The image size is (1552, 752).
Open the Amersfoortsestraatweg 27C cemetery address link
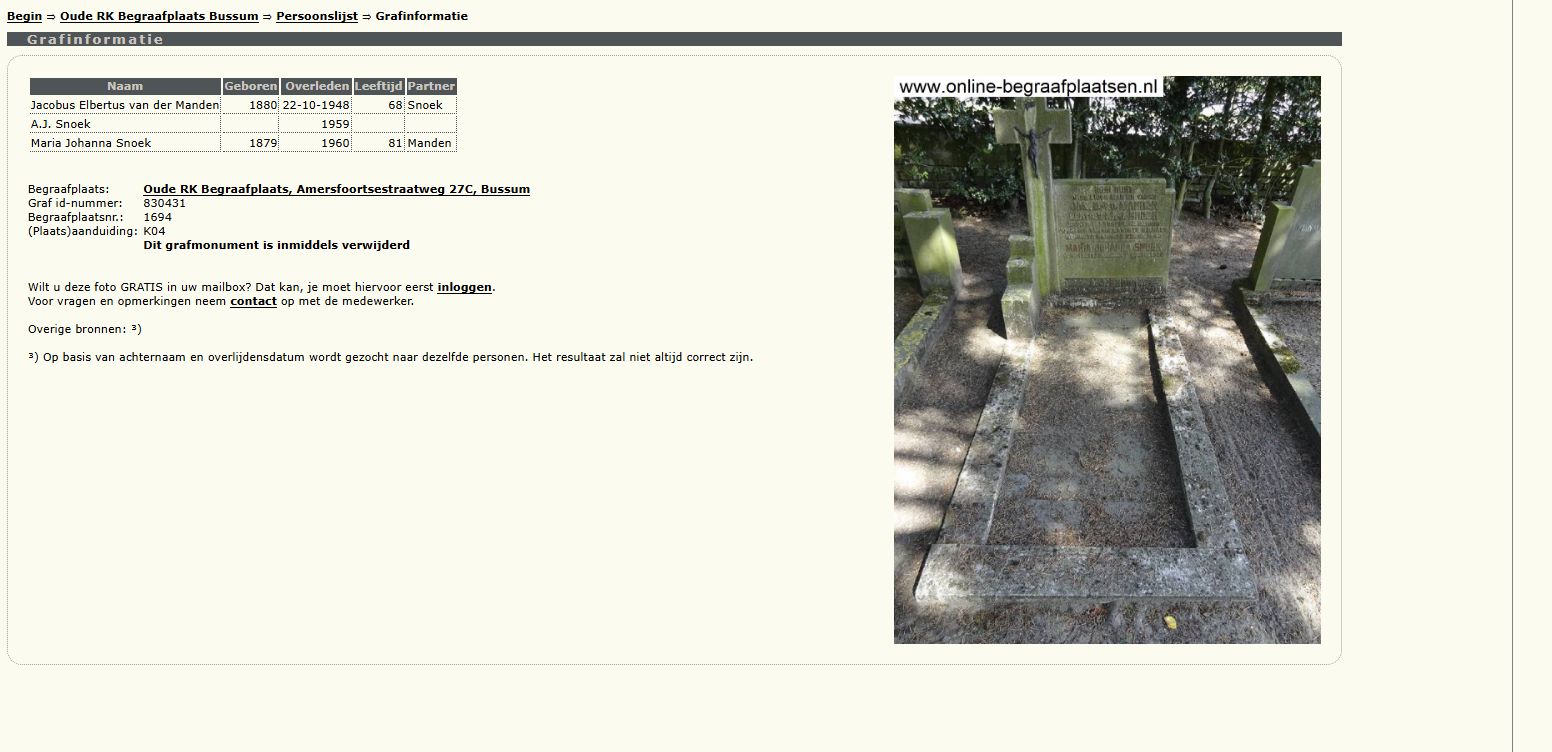click(336, 189)
